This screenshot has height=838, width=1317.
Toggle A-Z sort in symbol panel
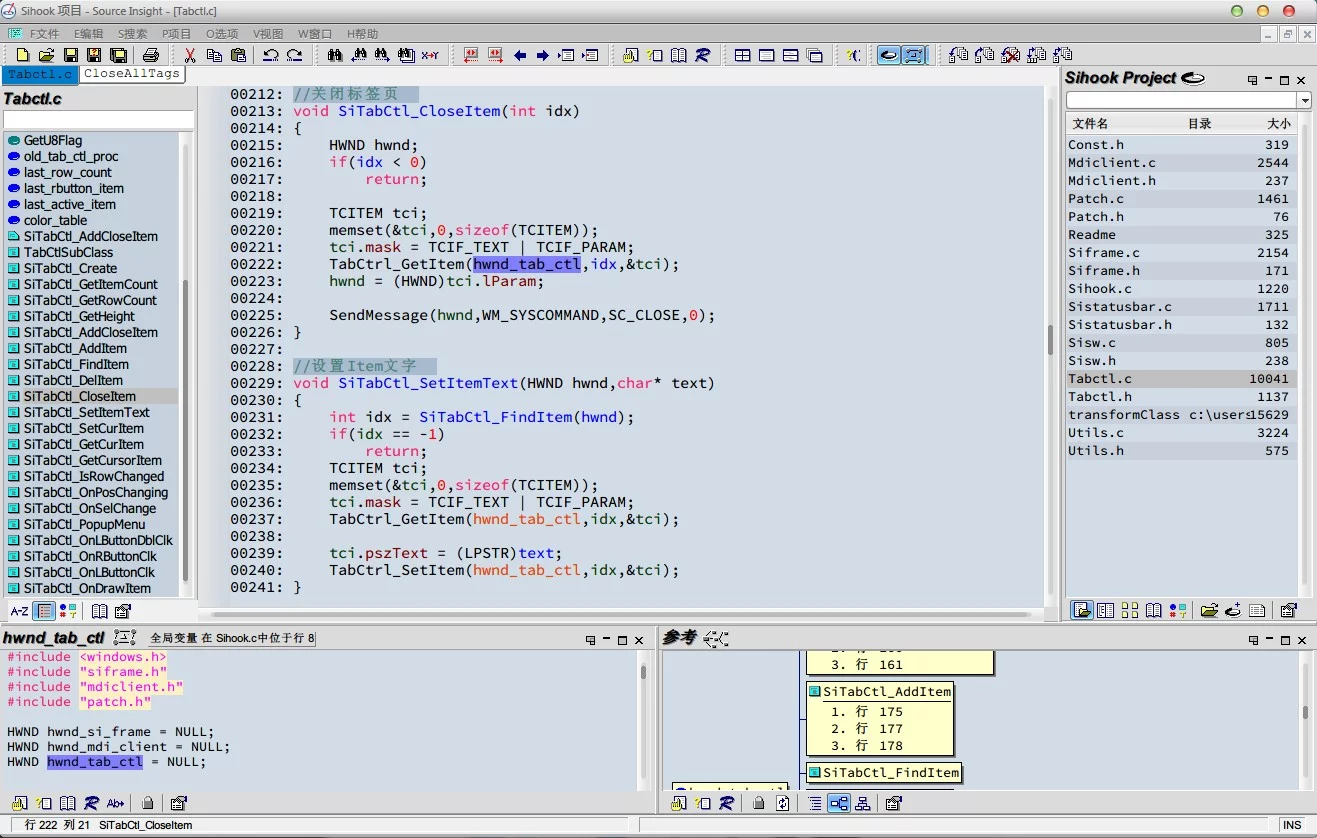19,611
